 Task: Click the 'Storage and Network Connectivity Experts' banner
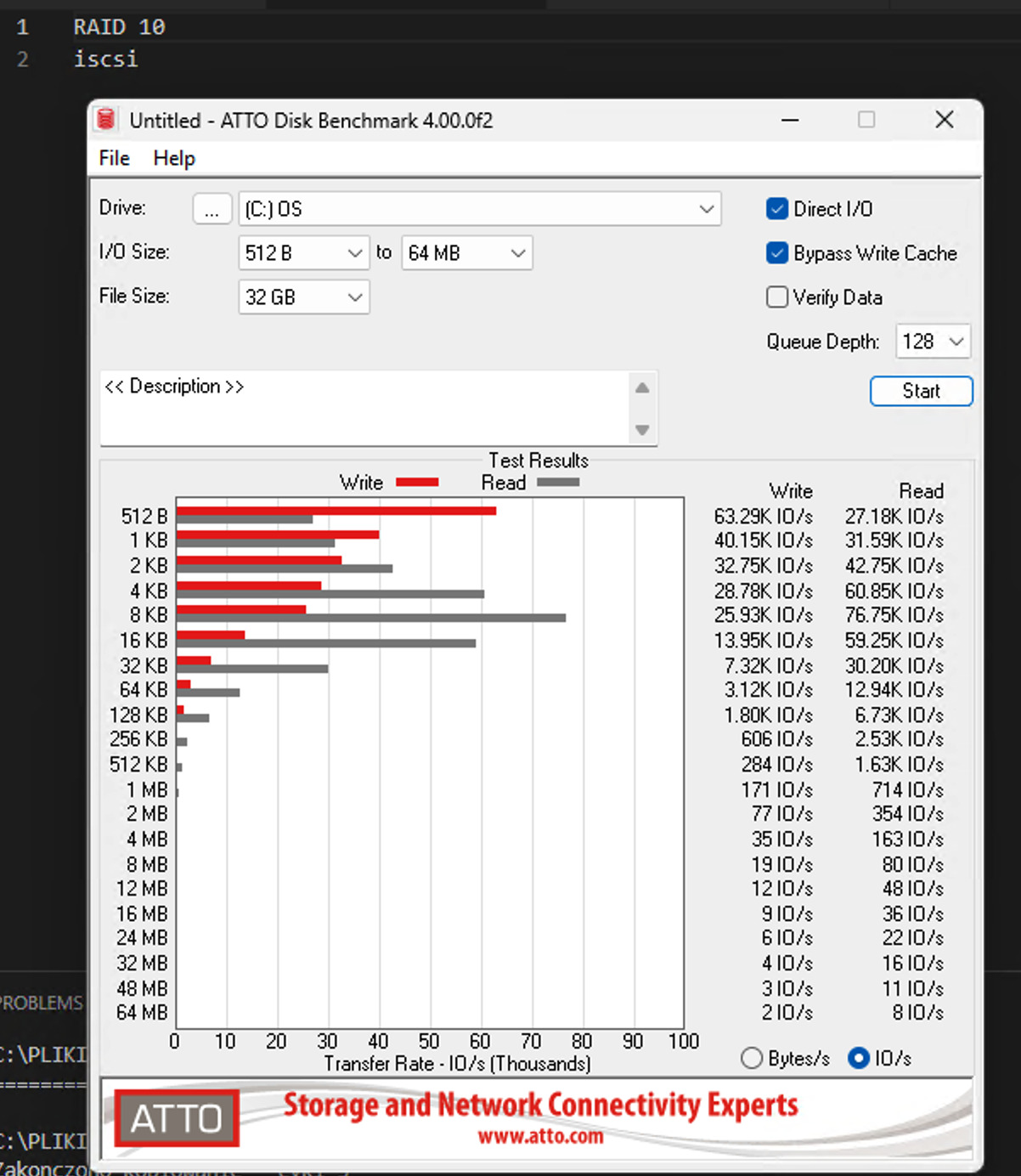point(541,1105)
